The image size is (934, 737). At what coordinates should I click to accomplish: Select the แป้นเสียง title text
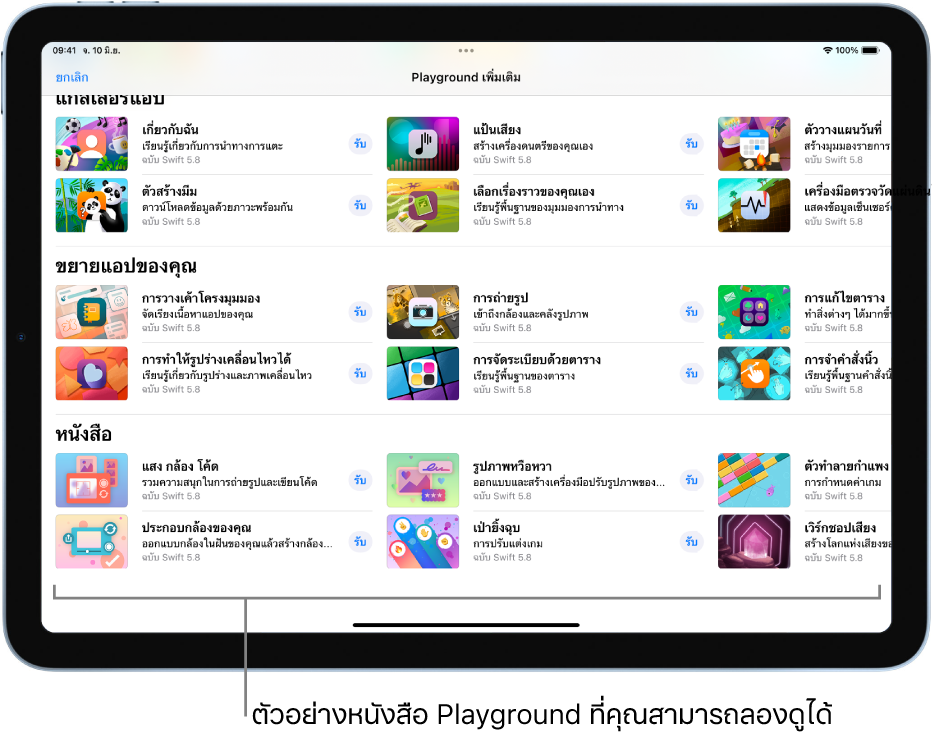tap(497, 129)
